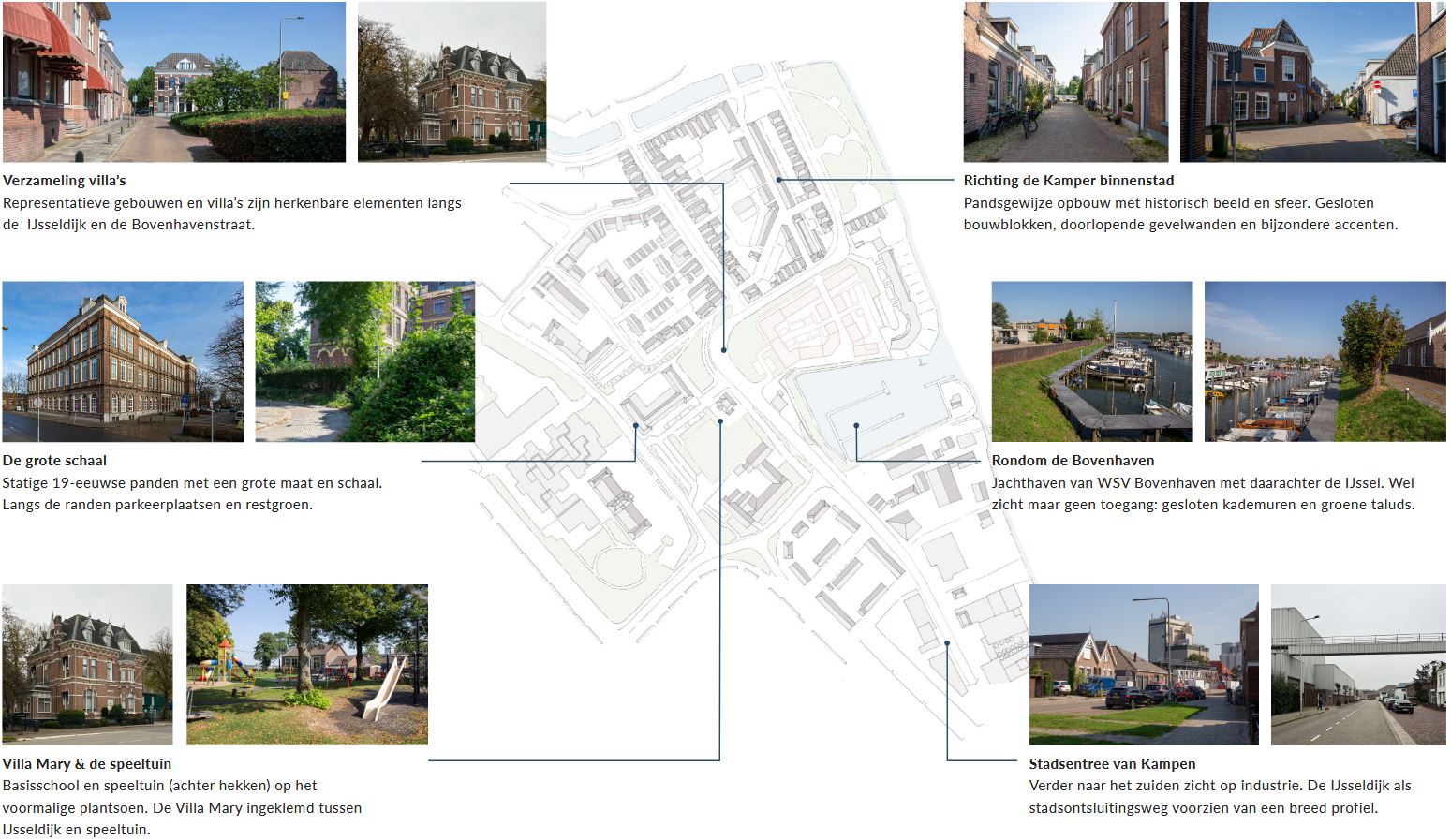Click the 'De grote schaal' heading
Viewport: 1451px width, 840px height.
pyautogui.click(x=54, y=461)
